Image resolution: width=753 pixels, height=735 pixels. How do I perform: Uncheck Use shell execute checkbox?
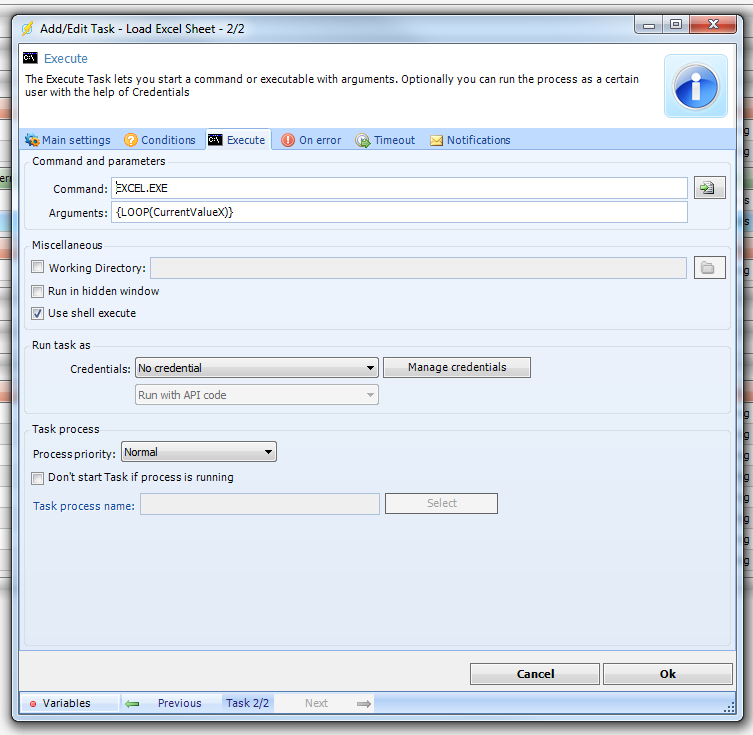point(38,314)
